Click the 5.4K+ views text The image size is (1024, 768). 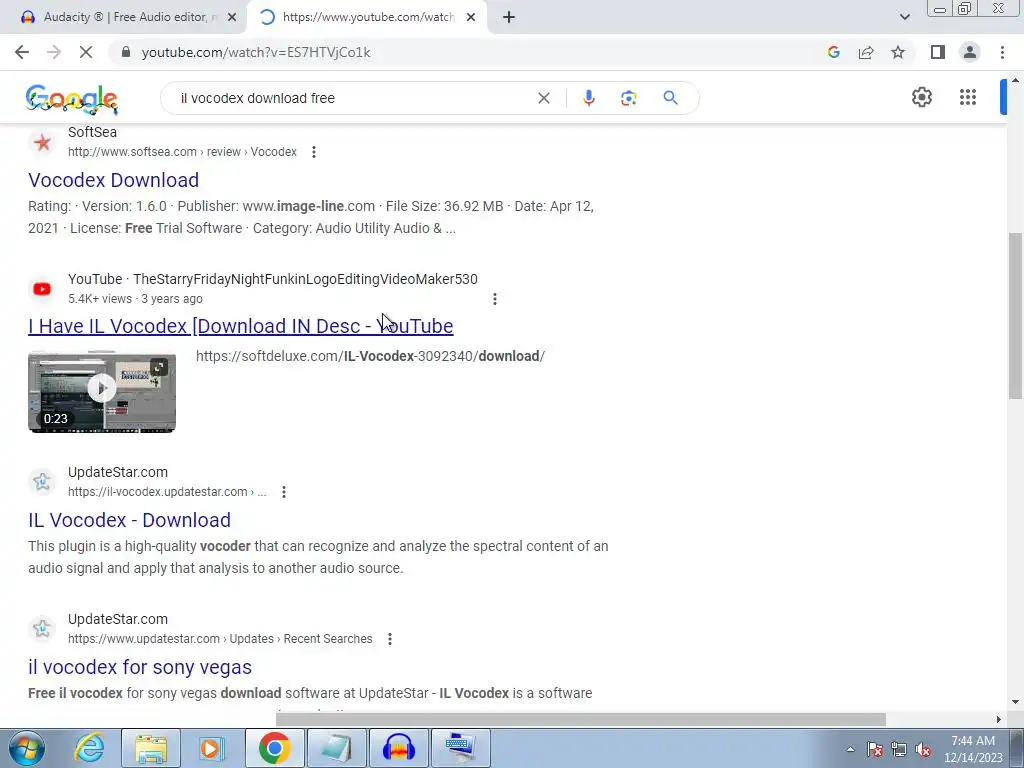(99, 299)
